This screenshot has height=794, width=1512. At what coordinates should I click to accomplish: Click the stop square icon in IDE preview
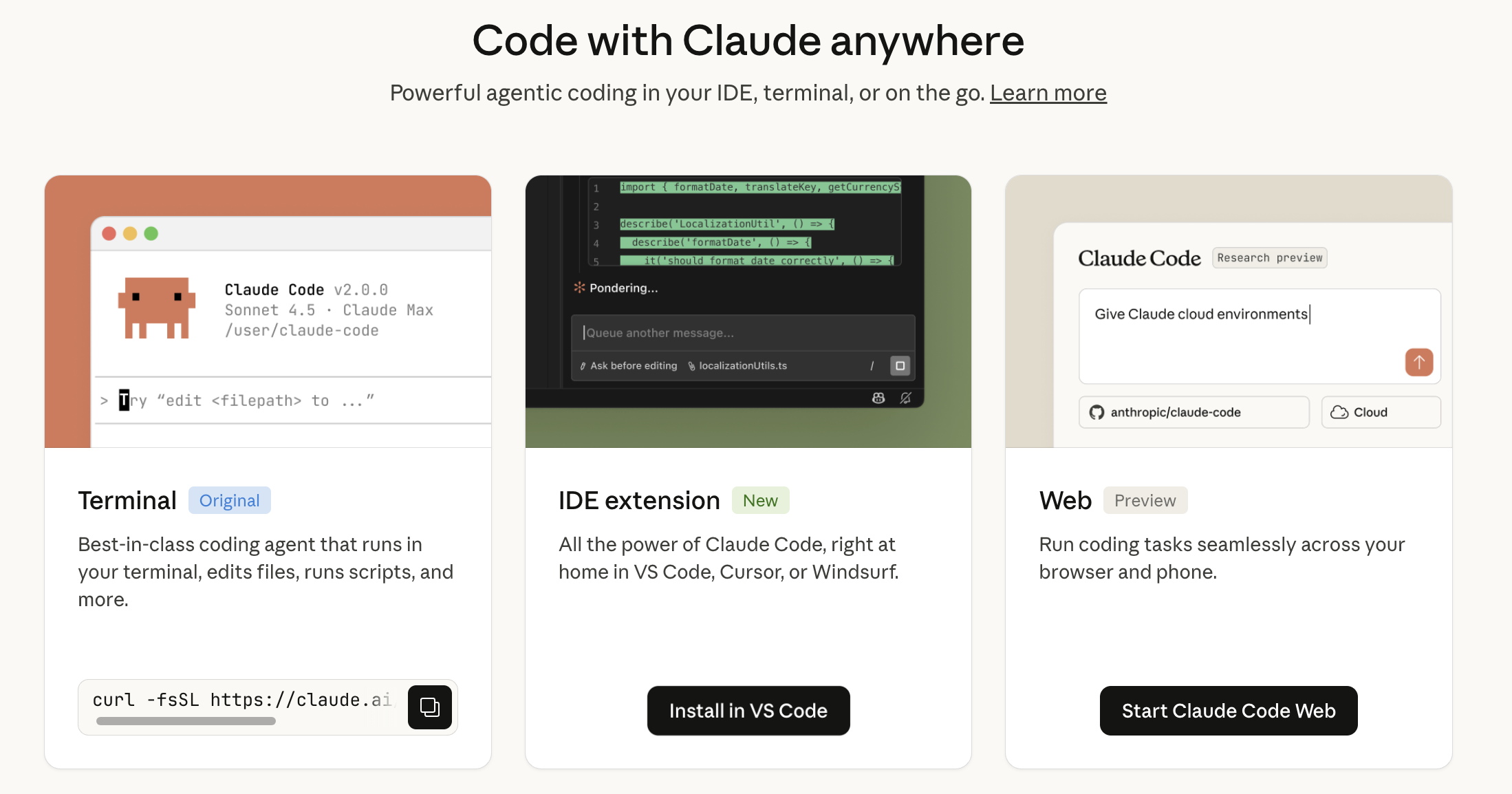tap(900, 365)
